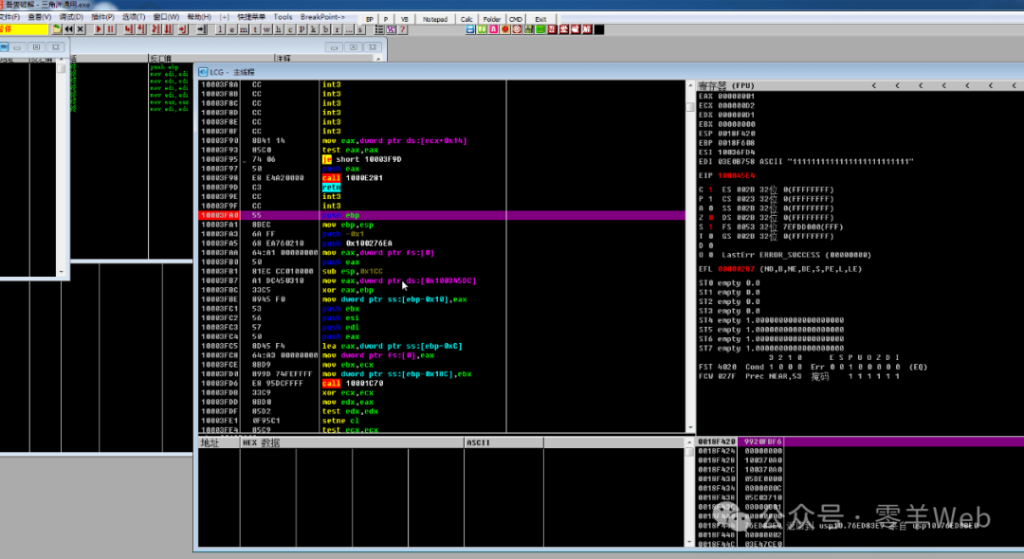This screenshot has height=559, width=1024.
Task: Open the 窗口(W) menu
Action: pos(166,16)
